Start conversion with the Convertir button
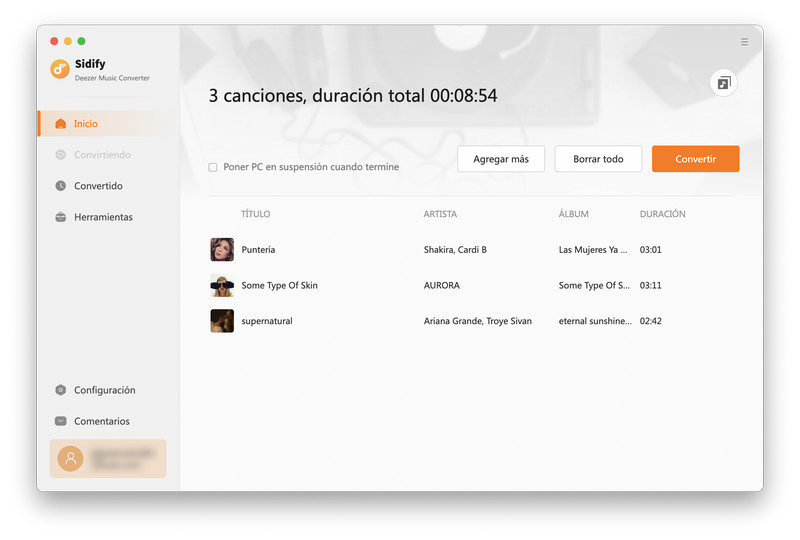This screenshot has width=800, height=540. (x=695, y=159)
